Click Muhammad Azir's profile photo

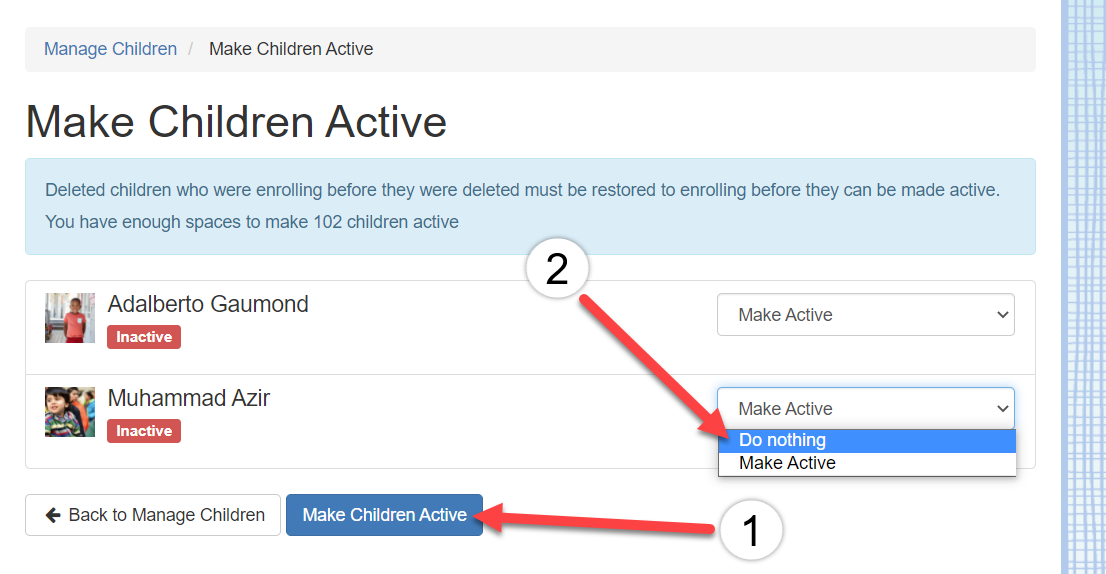[70, 412]
